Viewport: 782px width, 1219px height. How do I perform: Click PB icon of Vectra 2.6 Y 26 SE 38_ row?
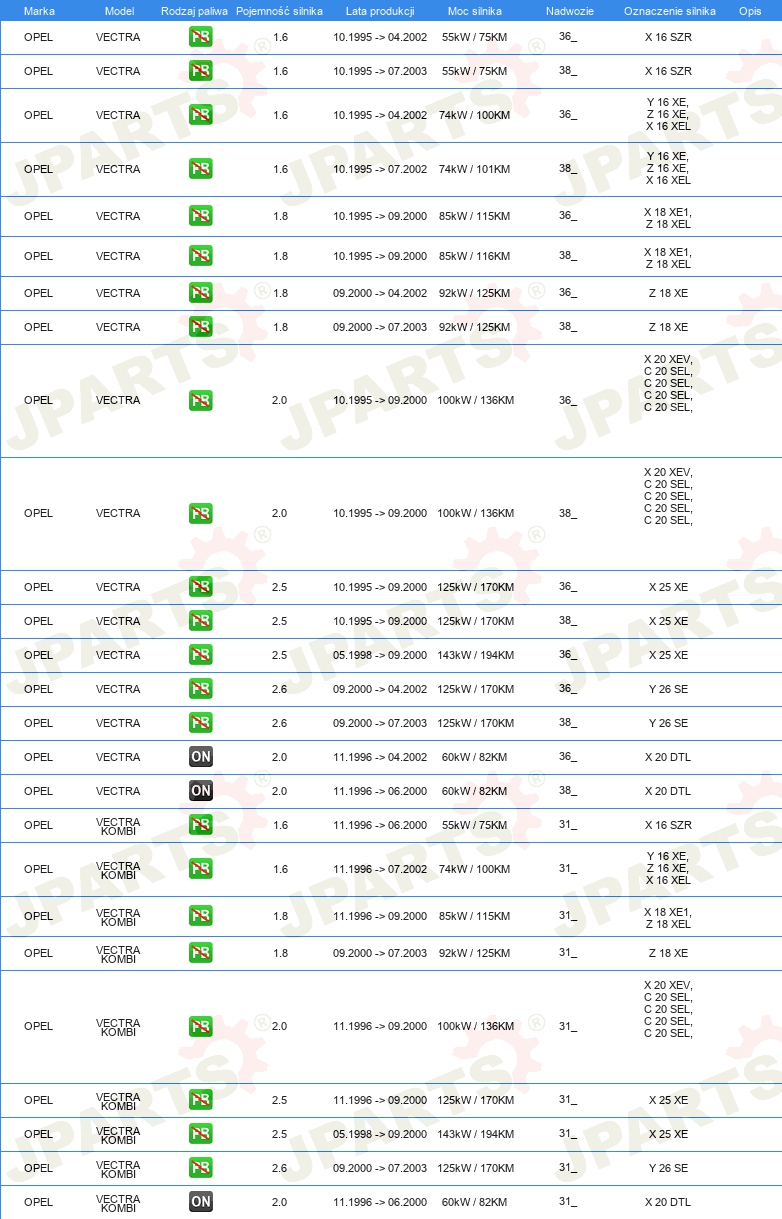(200, 723)
